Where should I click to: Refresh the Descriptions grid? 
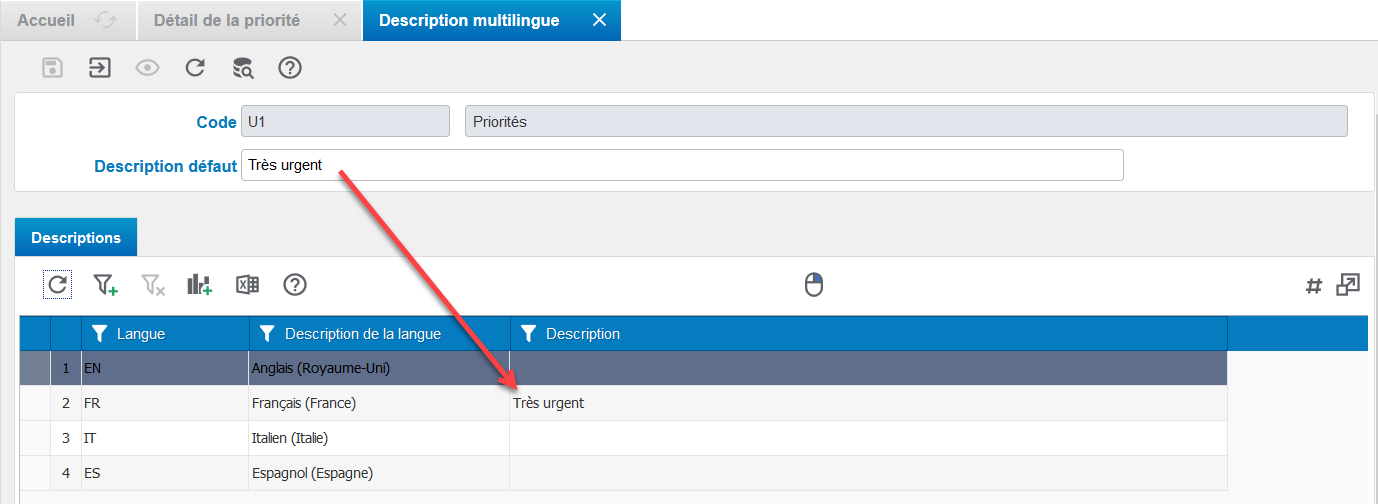(58, 285)
